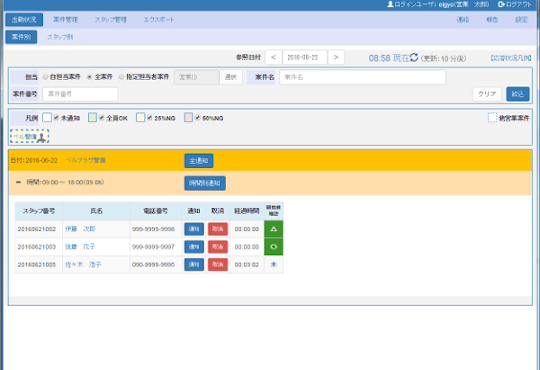Click 通知 button for 伊藤 次郎
This screenshot has width=540, height=370.
click(x=194, y=229)
